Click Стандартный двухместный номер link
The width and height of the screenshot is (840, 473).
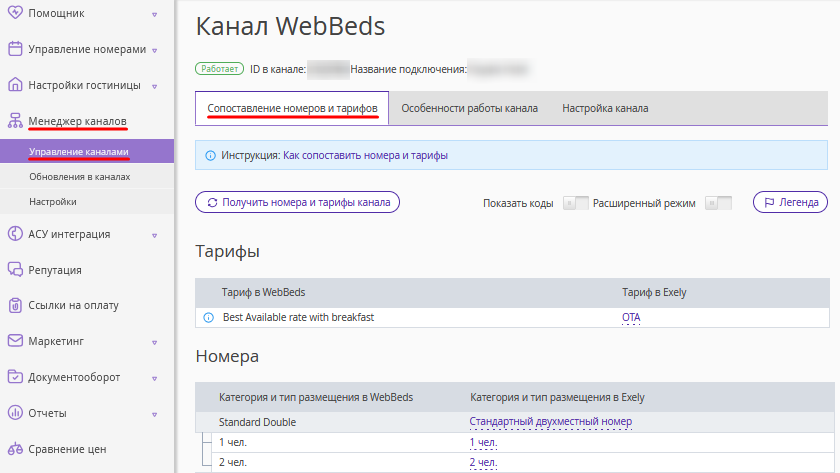(551, 422)
